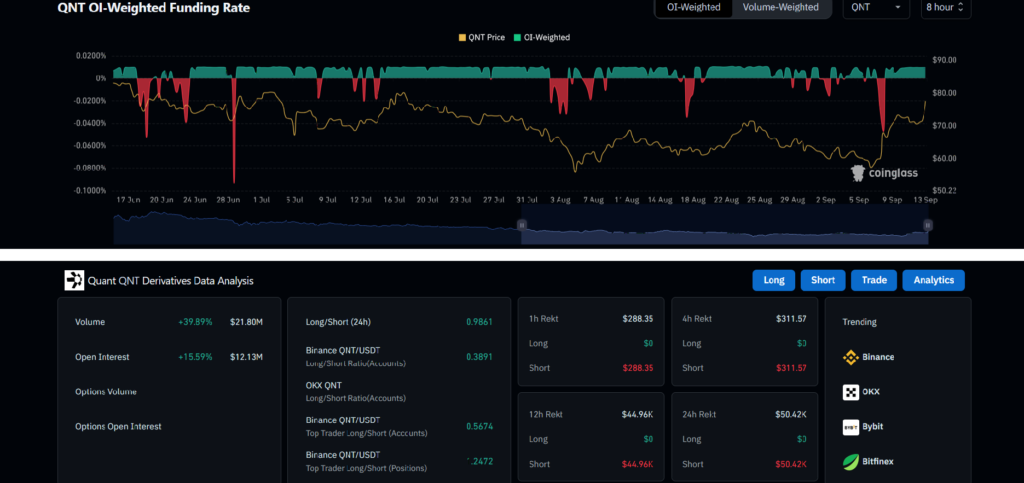Click the 24h Rekt Short value $50.42K
The height and width of the screenshot is (483, 1024).
click(791, 463)
